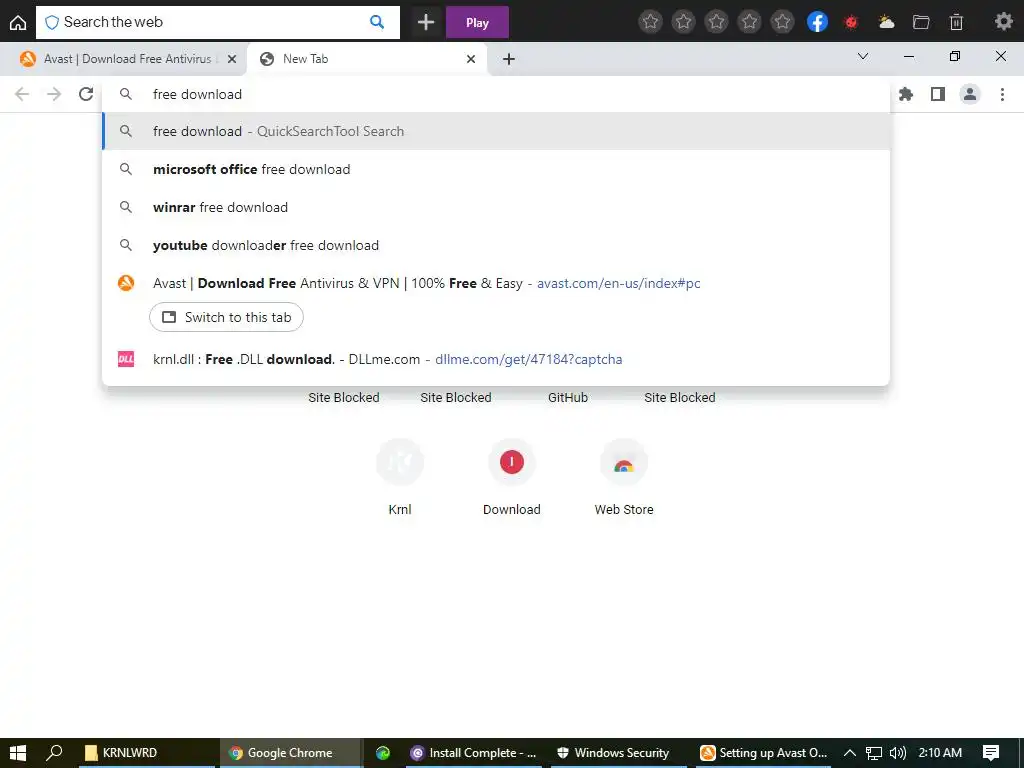Screen dimensions: 1024x768
Task: Open toolbar settings gear icon
Action: (1003, 22)
